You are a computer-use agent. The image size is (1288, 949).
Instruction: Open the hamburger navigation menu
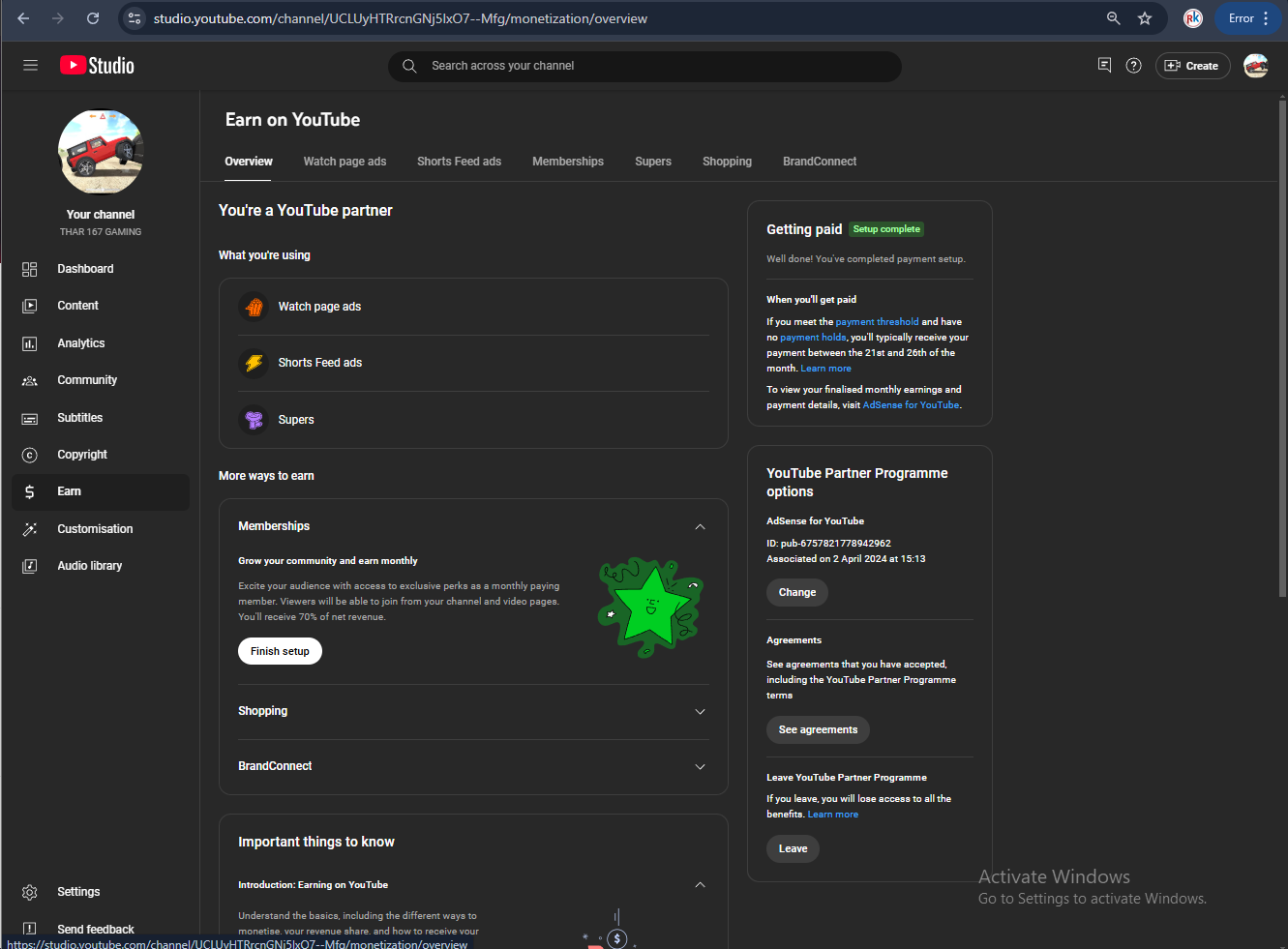coord(30,66)
